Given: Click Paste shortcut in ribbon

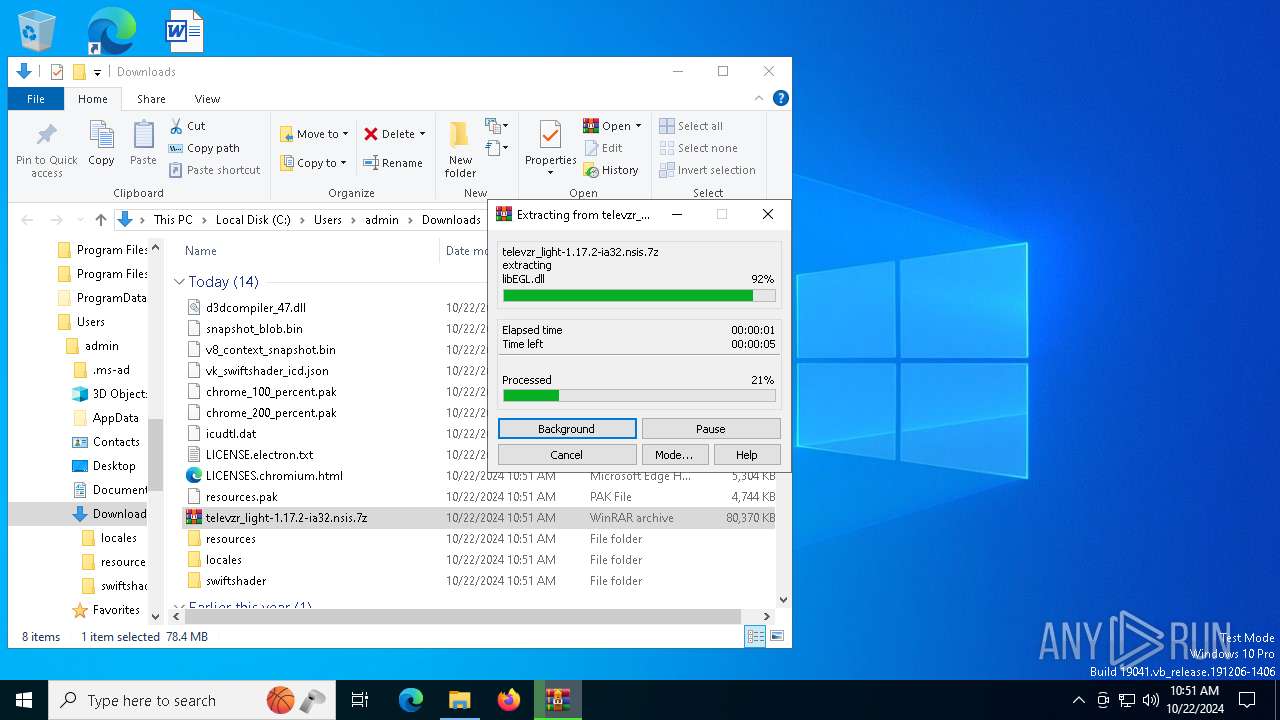Looking at the screenshot, I should point(215,170).
